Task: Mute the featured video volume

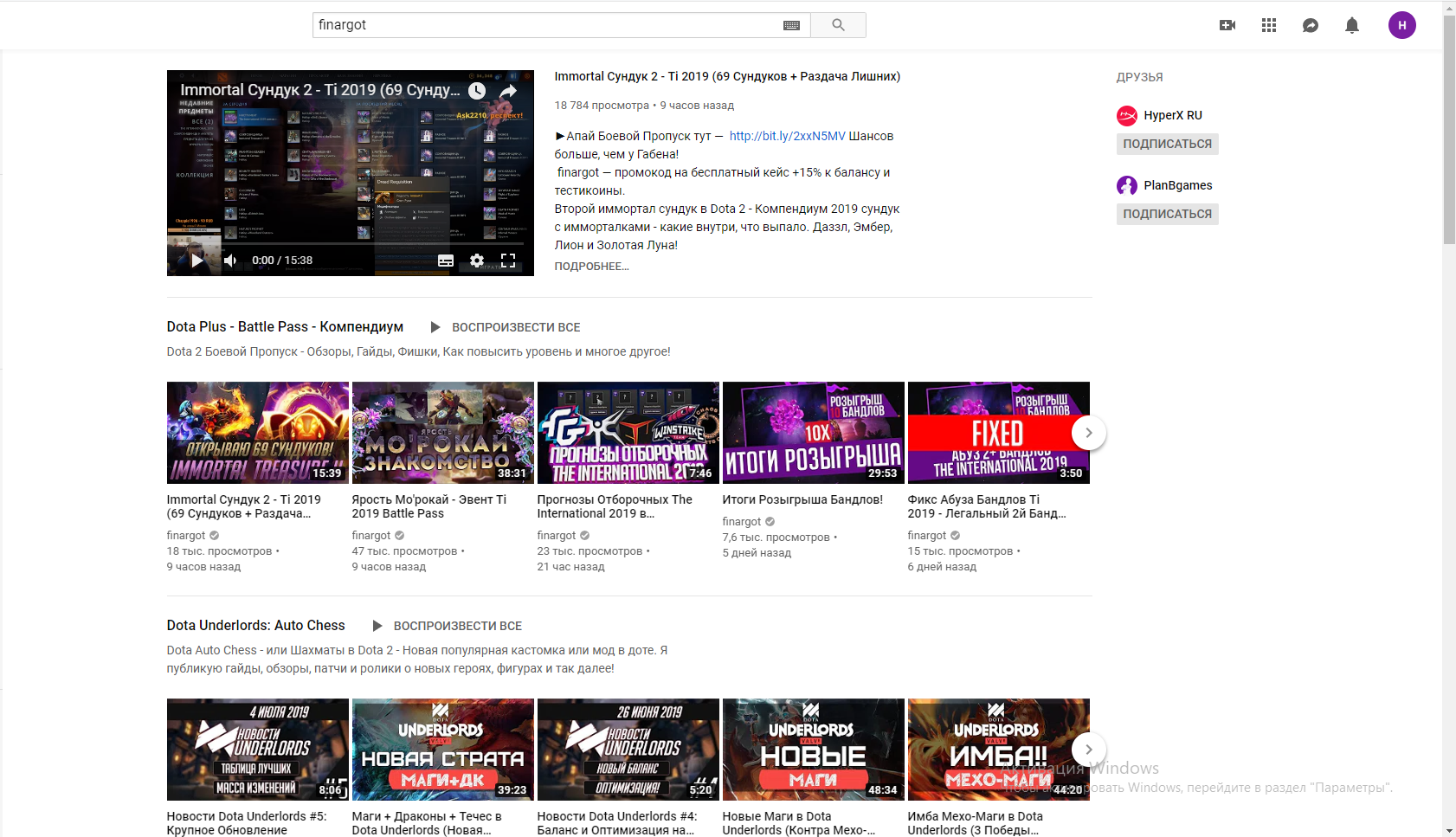Action: (230, 260)
